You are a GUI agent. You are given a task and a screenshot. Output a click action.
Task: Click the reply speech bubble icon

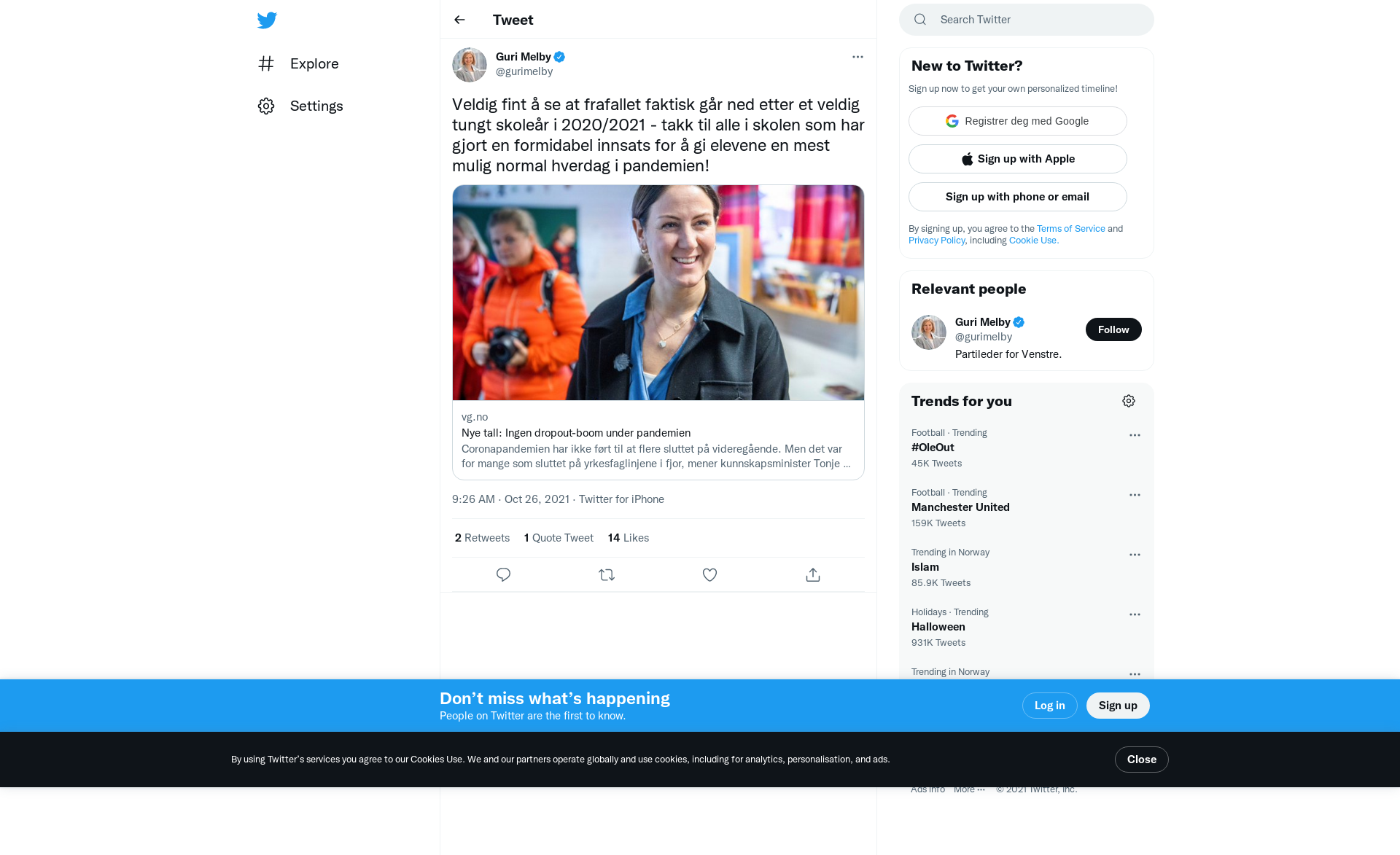coord(503,574)
